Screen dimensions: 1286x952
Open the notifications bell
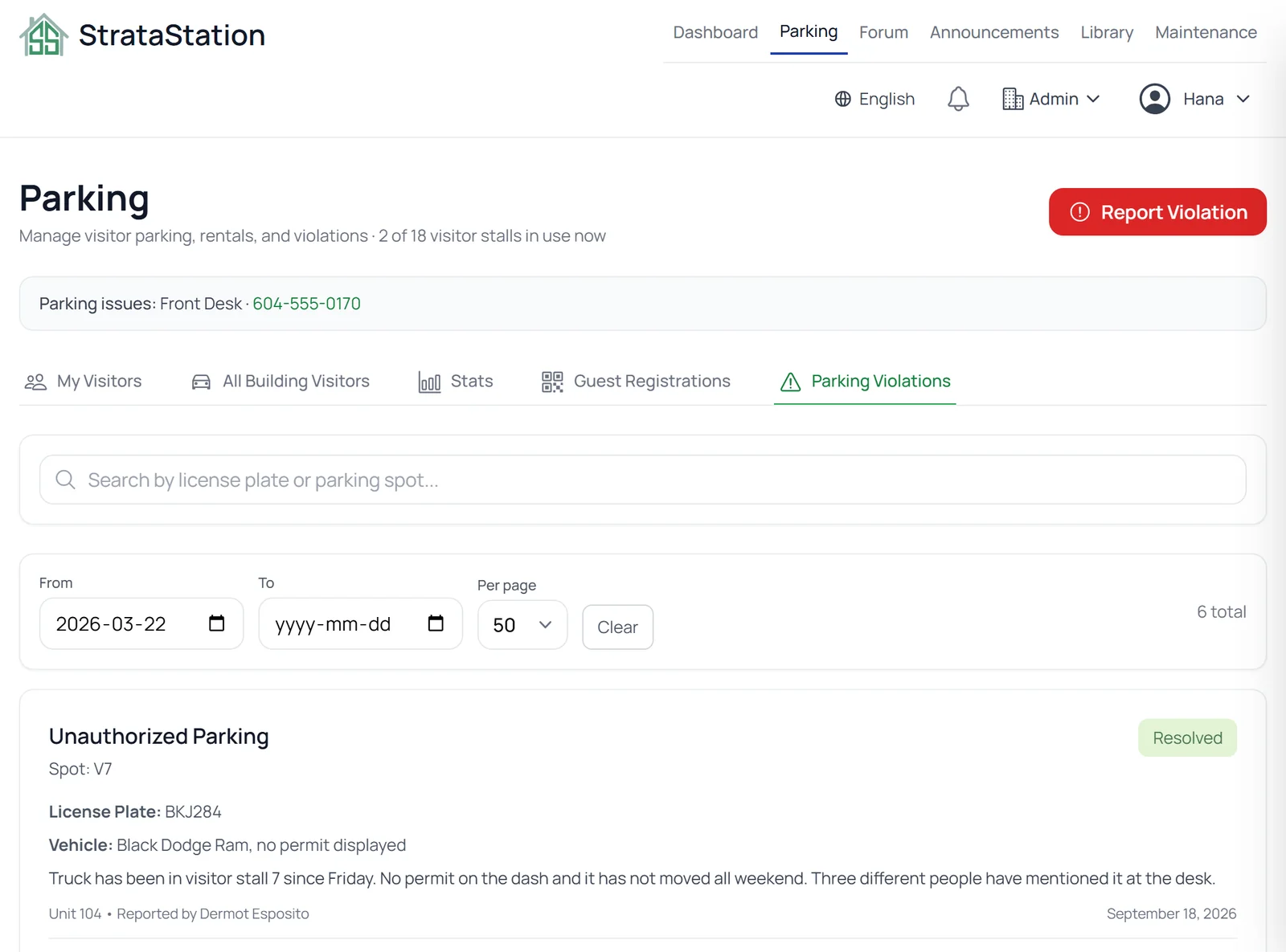point(958,99)
